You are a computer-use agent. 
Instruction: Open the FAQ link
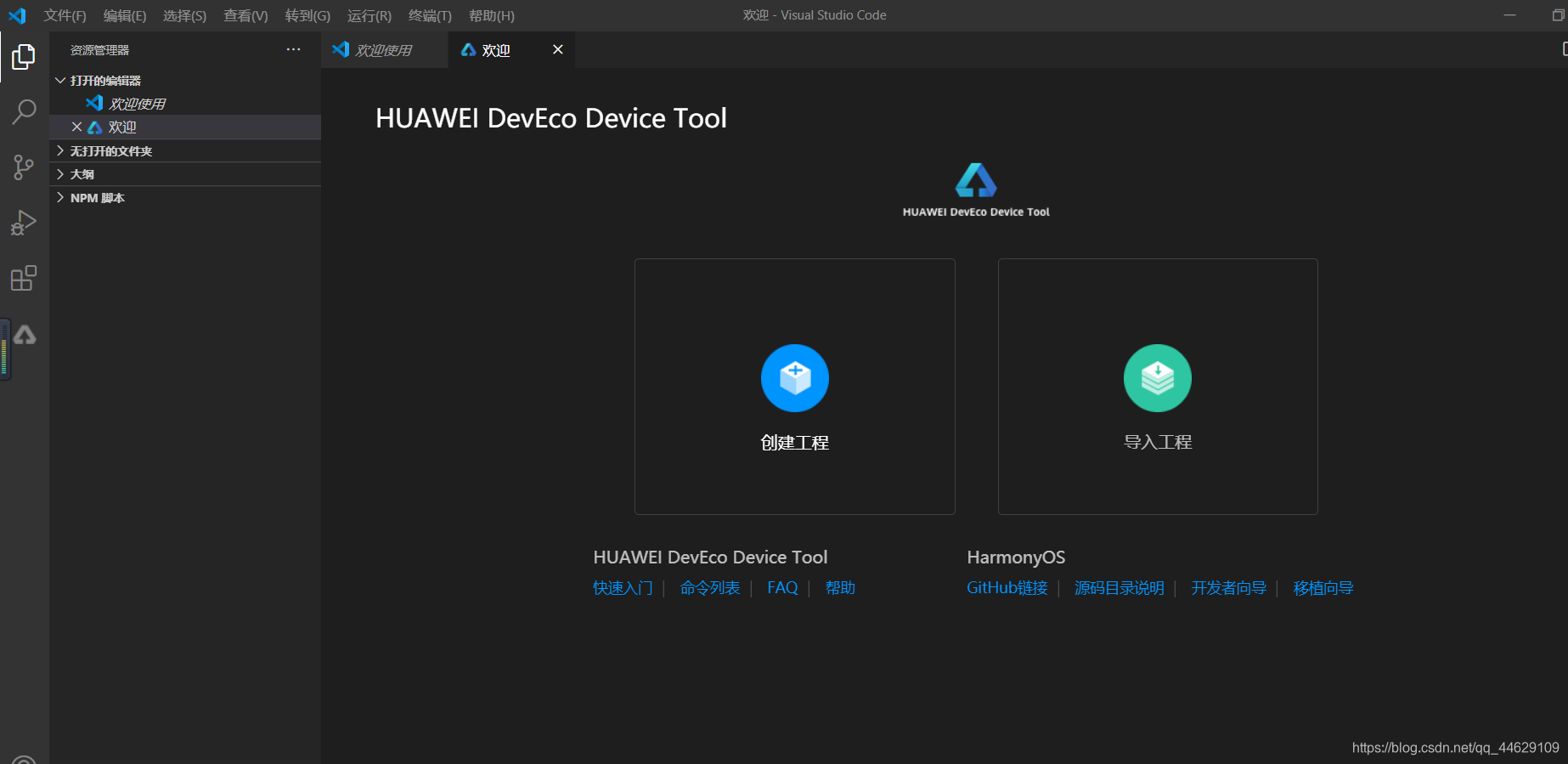(x=782, y=588)
